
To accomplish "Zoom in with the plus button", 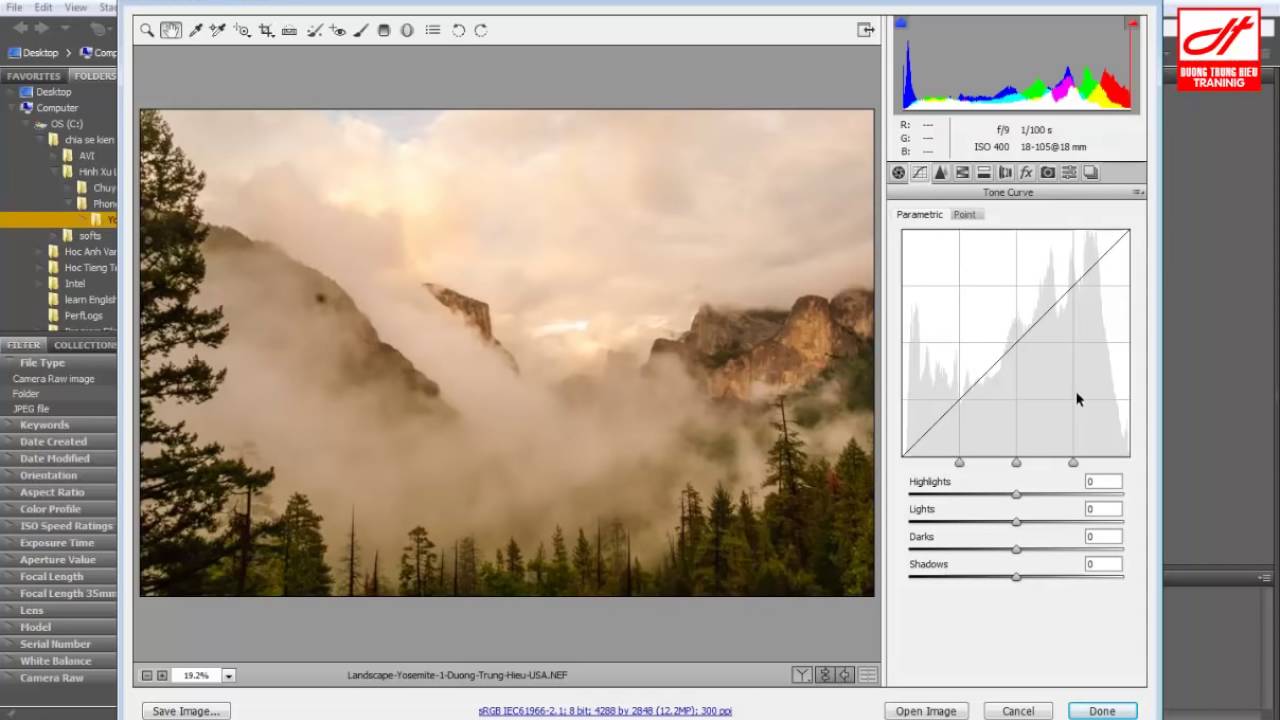I will tap(162, 676).
